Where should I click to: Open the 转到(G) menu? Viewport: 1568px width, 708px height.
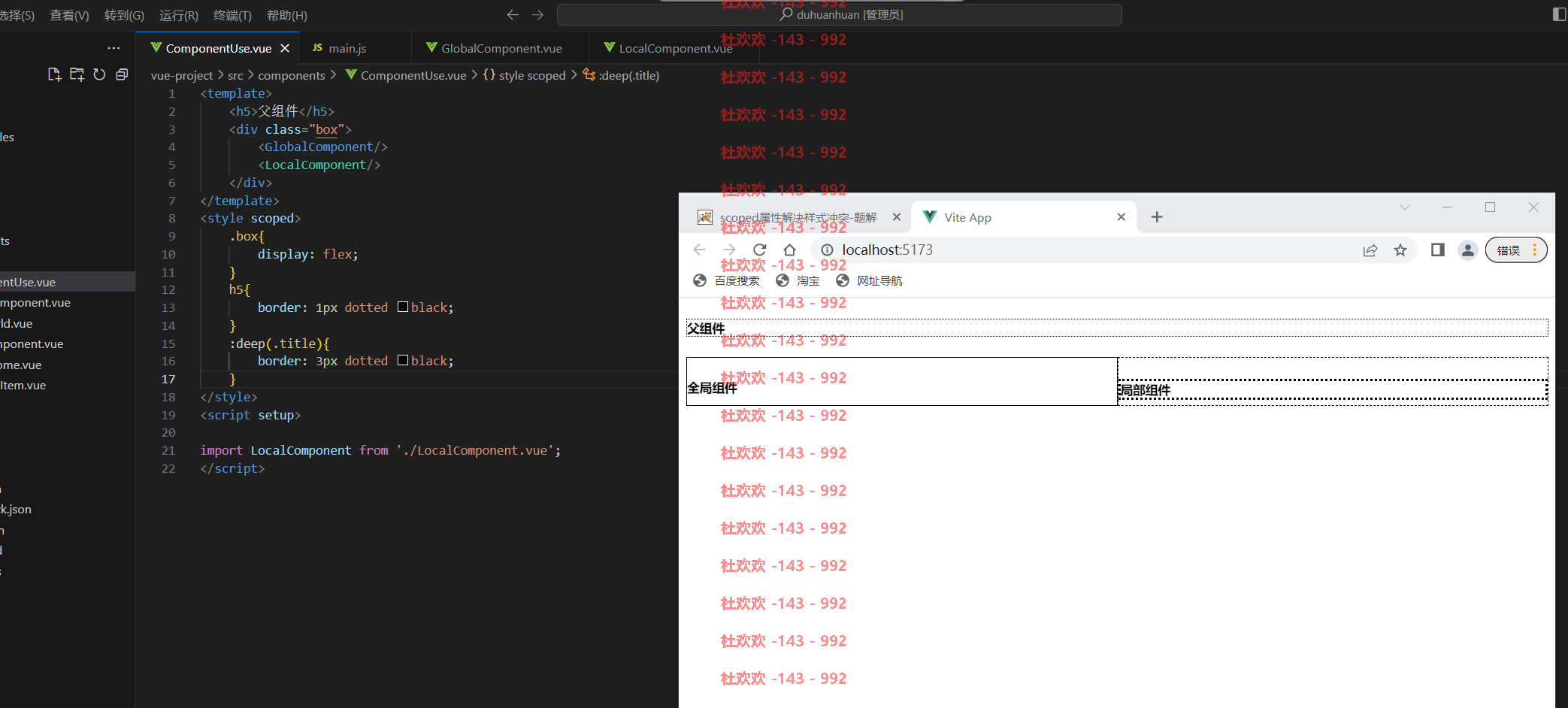coord(124,15)
